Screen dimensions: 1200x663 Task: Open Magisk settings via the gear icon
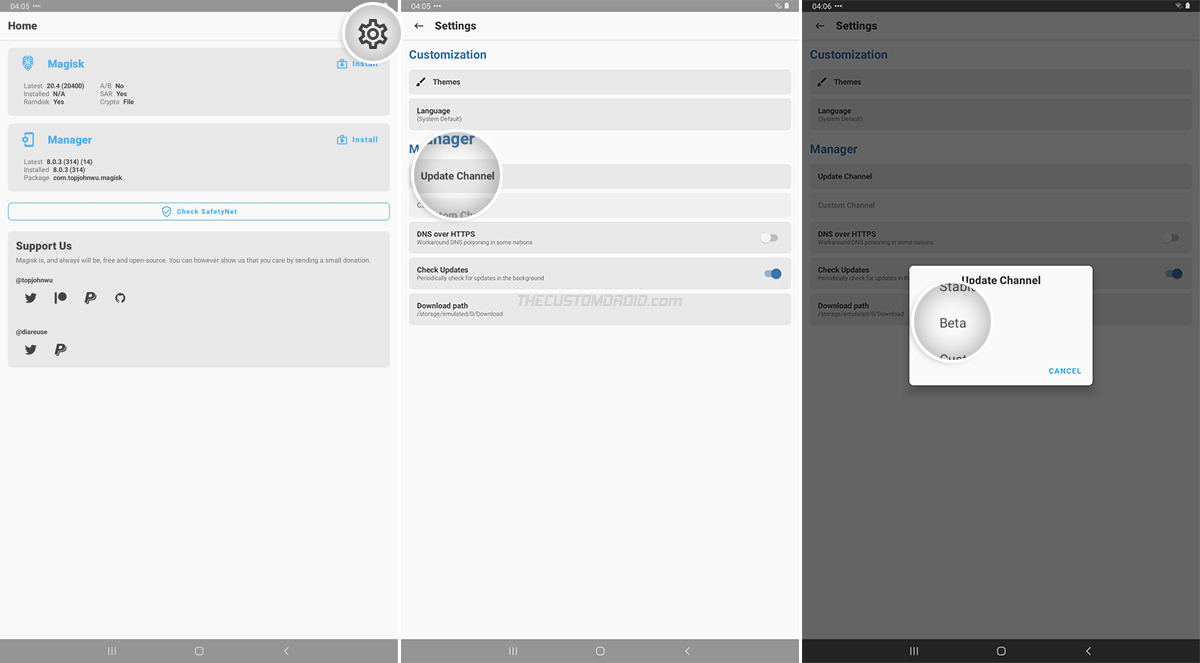[371, 33]
